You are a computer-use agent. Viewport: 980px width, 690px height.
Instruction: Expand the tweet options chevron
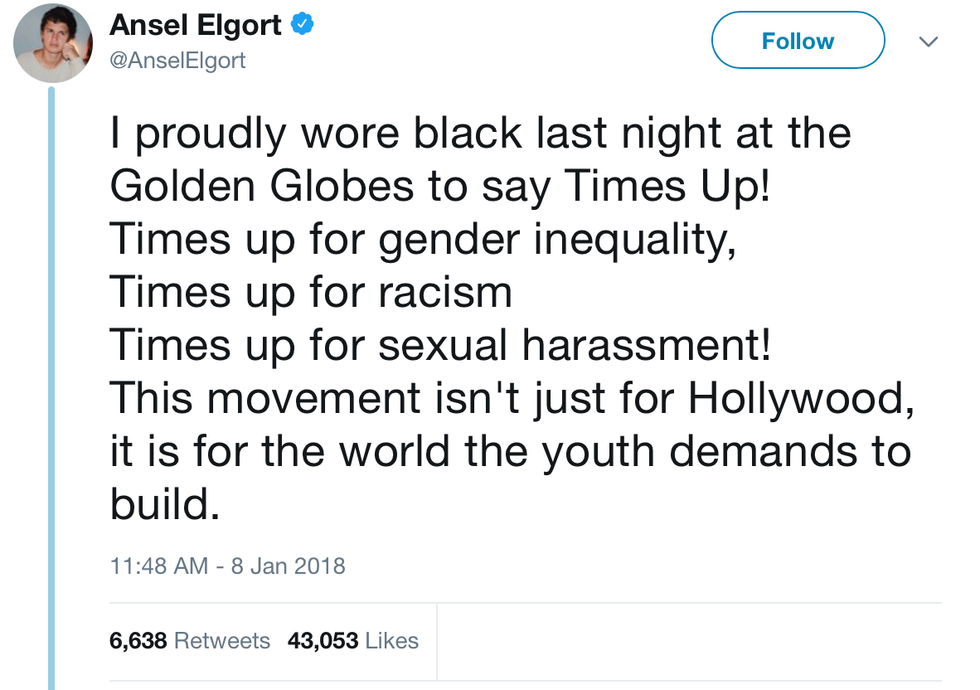[928, 42]
